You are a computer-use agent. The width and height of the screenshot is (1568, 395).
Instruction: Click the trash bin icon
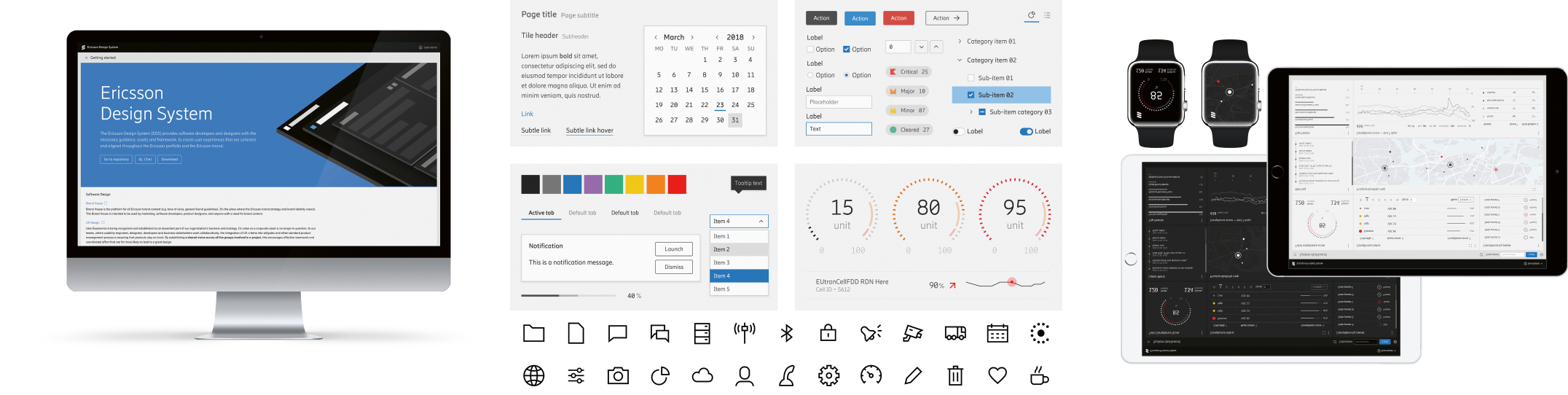(x=954, y=375)
